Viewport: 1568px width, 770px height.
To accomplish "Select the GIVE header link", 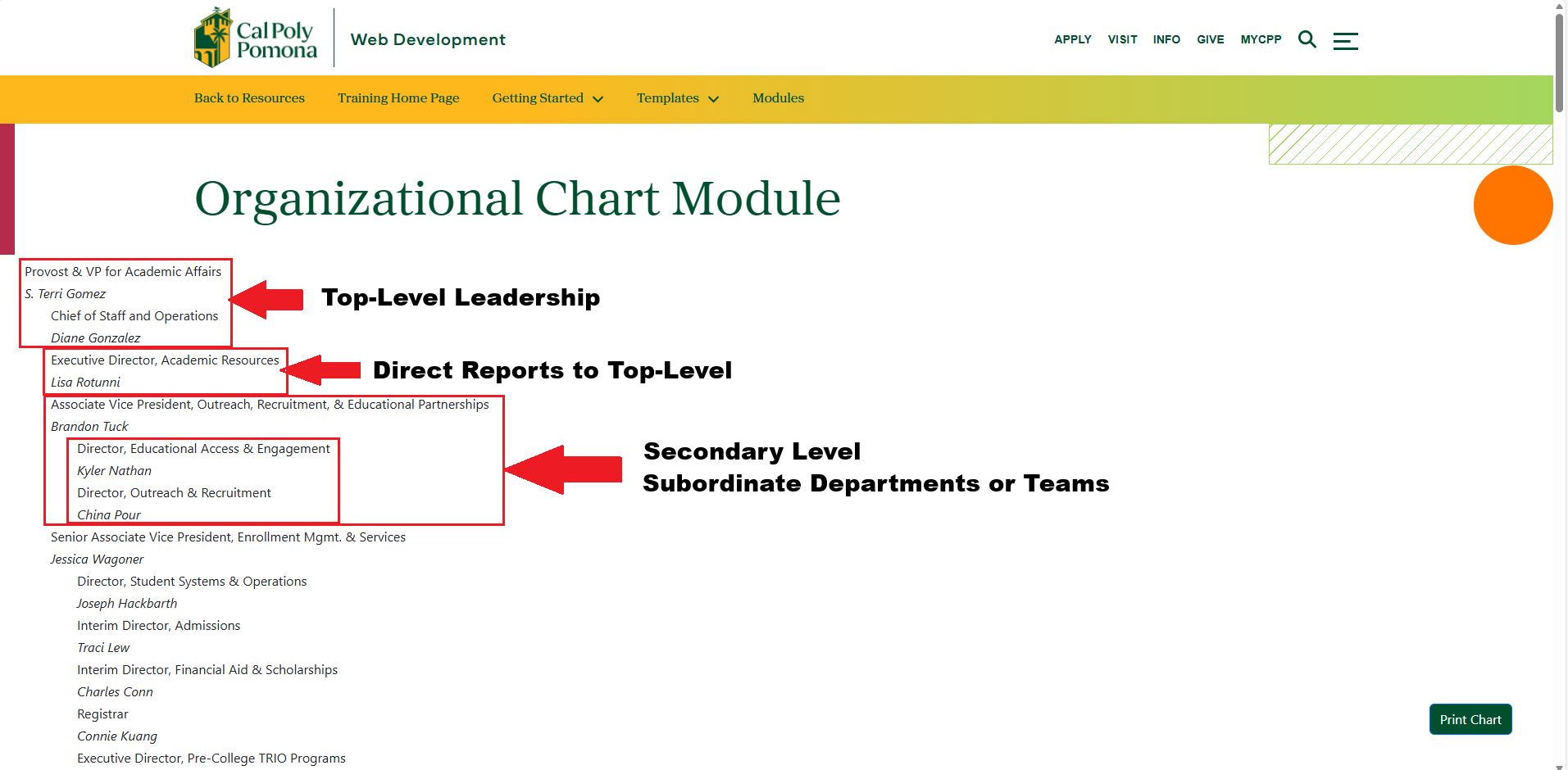I will click(x=1210, y=39).
